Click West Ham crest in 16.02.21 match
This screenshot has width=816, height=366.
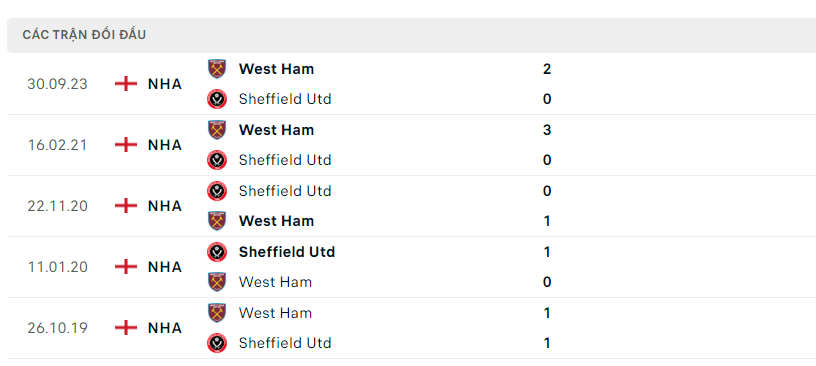click(x=216, y=130)
